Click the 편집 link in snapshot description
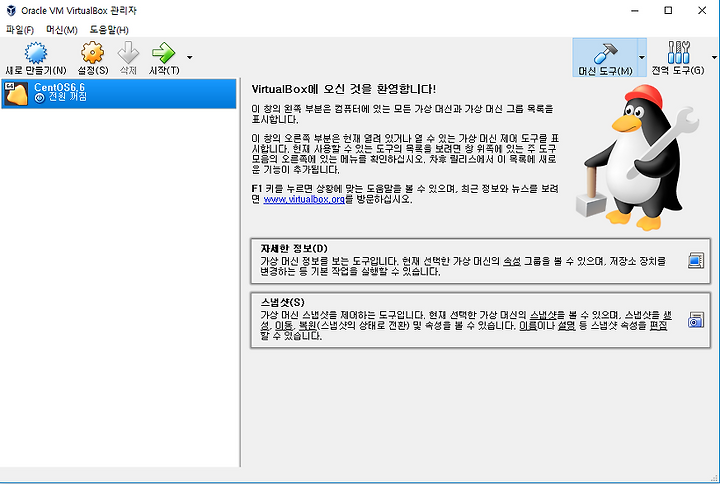 coord(658,326)
